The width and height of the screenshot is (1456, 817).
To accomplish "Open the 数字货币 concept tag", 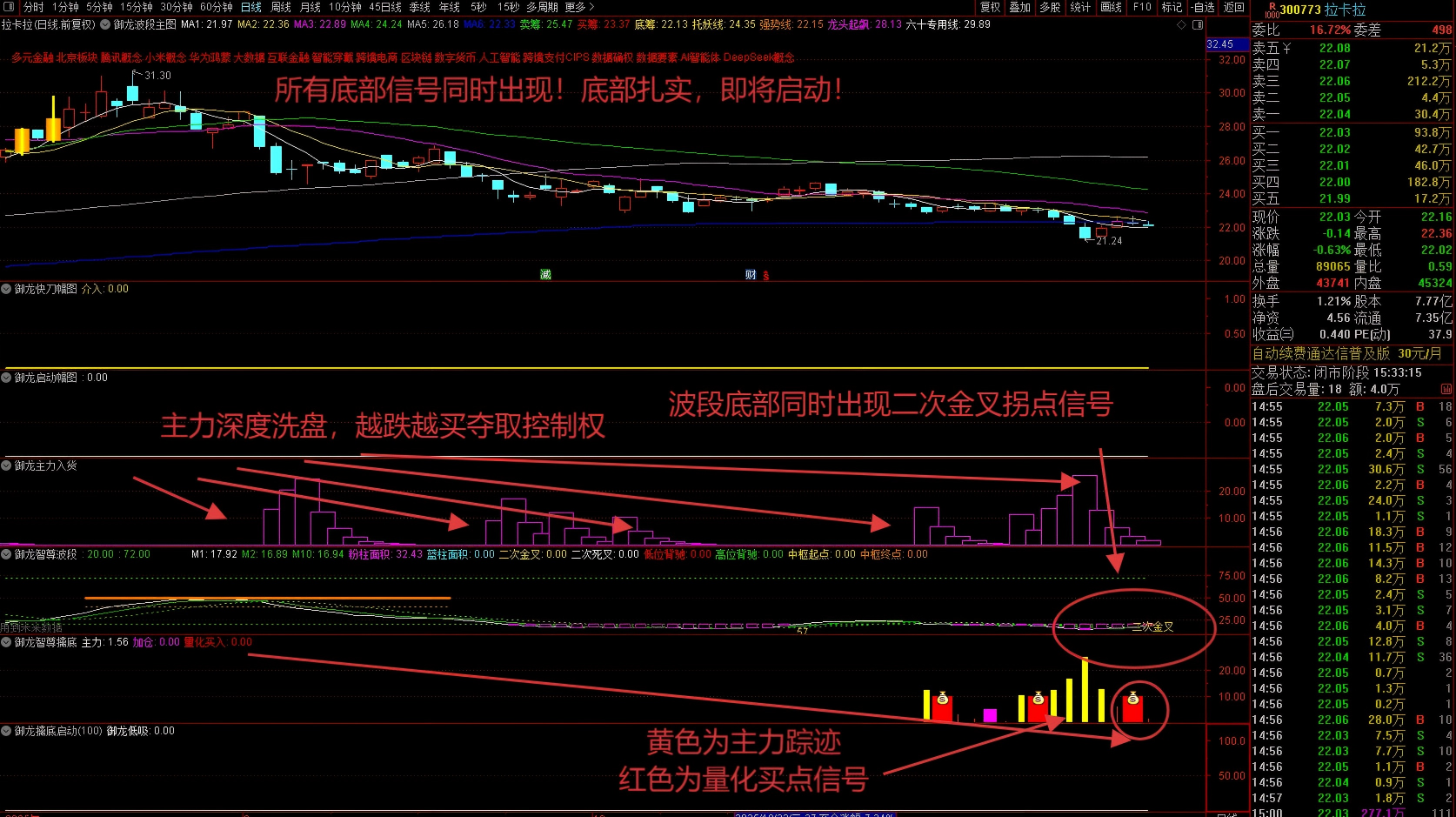I will tap(455, 57).
